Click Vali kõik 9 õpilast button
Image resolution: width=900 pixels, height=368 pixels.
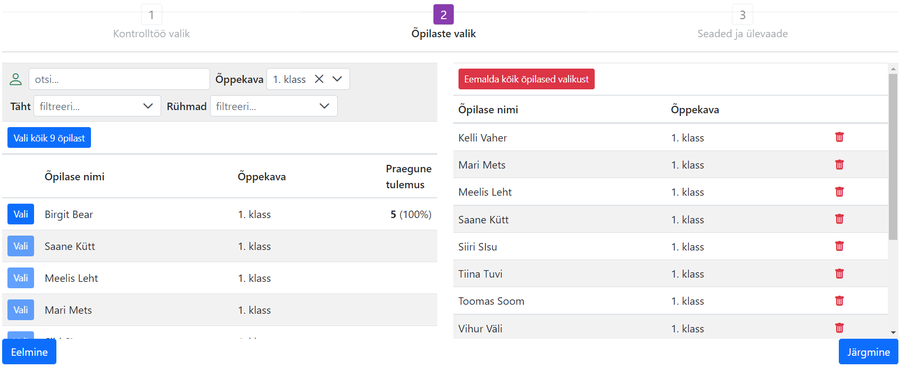pos(49,138)
